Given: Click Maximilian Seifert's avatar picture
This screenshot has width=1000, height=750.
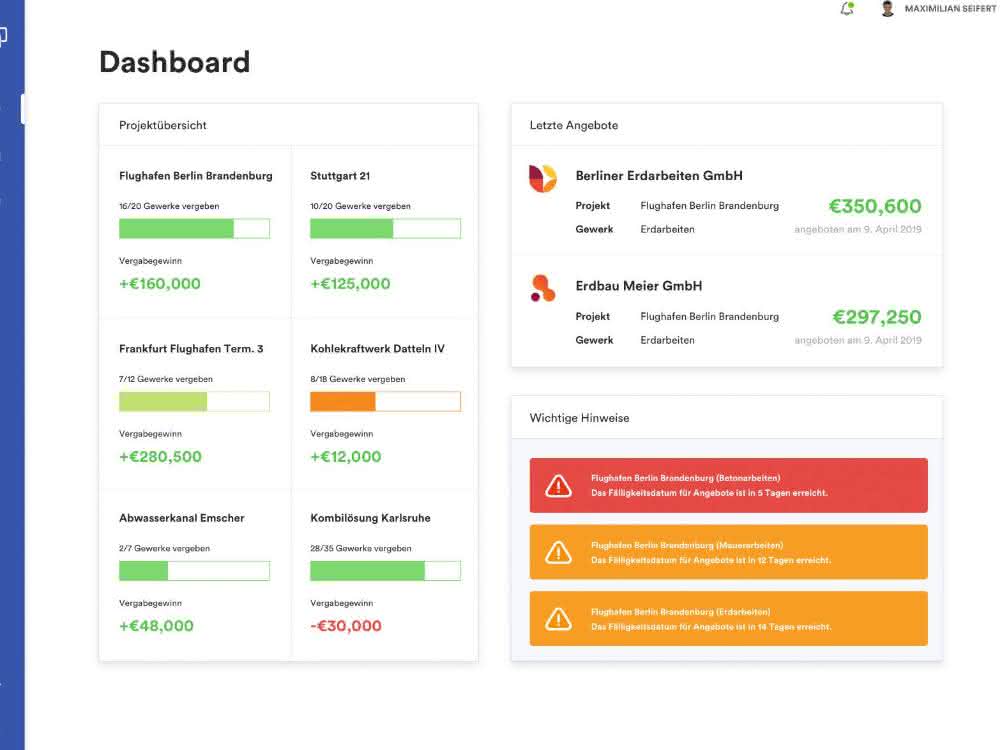Looking at the screenshot, I should pyautogui.click(x=887, y=8).
